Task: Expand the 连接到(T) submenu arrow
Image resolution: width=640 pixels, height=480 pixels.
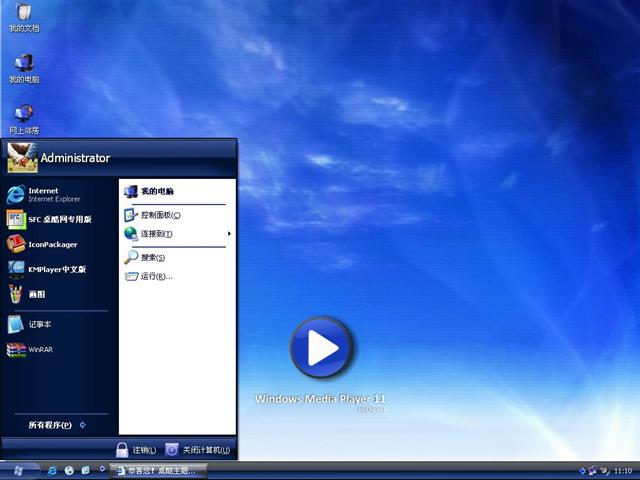Action: 229,234
